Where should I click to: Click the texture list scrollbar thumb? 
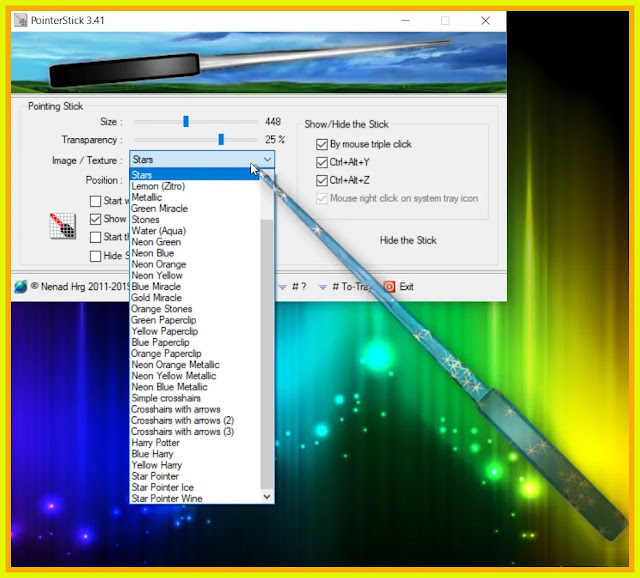click(267, 353)
